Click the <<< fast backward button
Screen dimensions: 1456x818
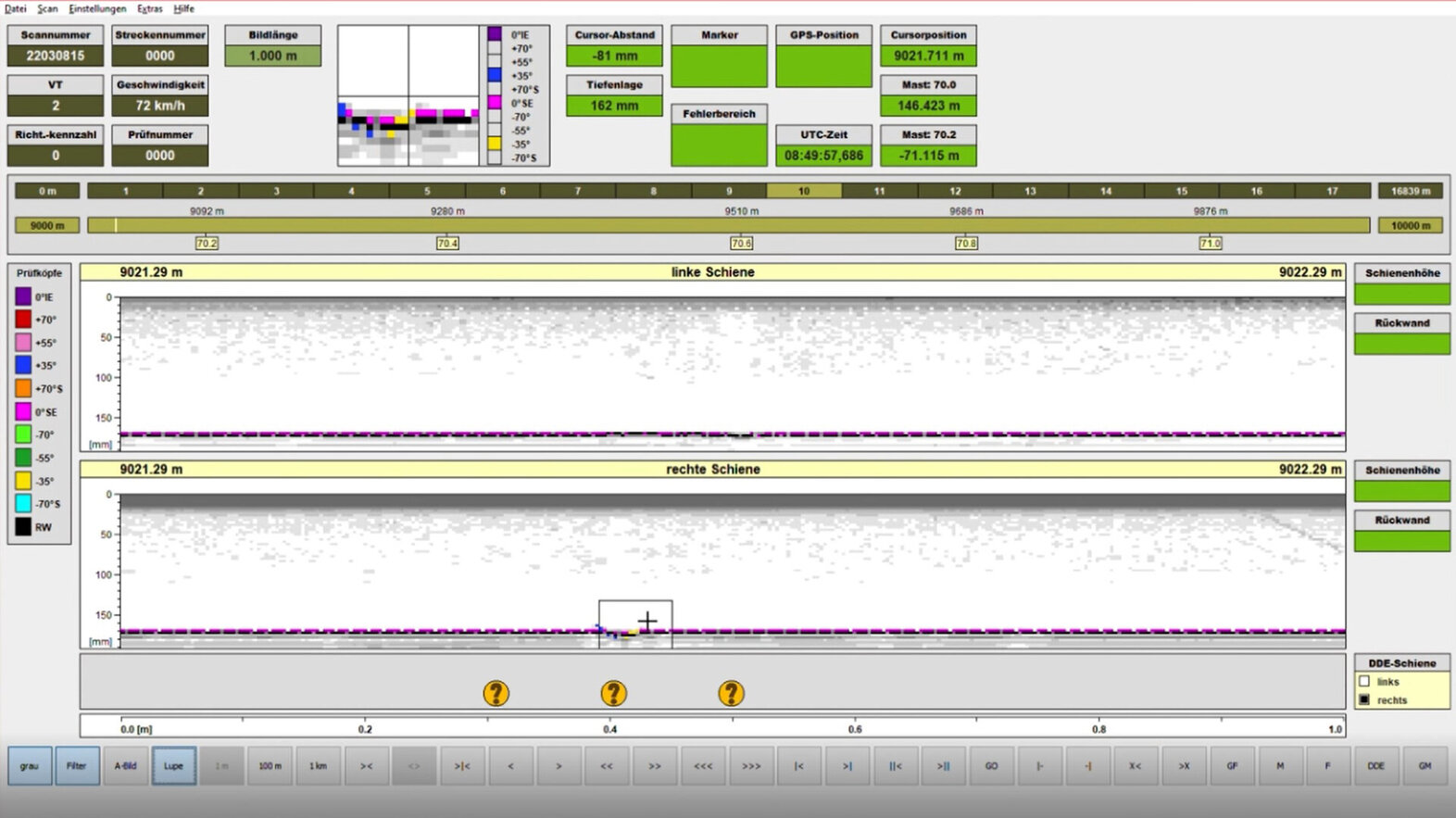click(x=703, y=766)
